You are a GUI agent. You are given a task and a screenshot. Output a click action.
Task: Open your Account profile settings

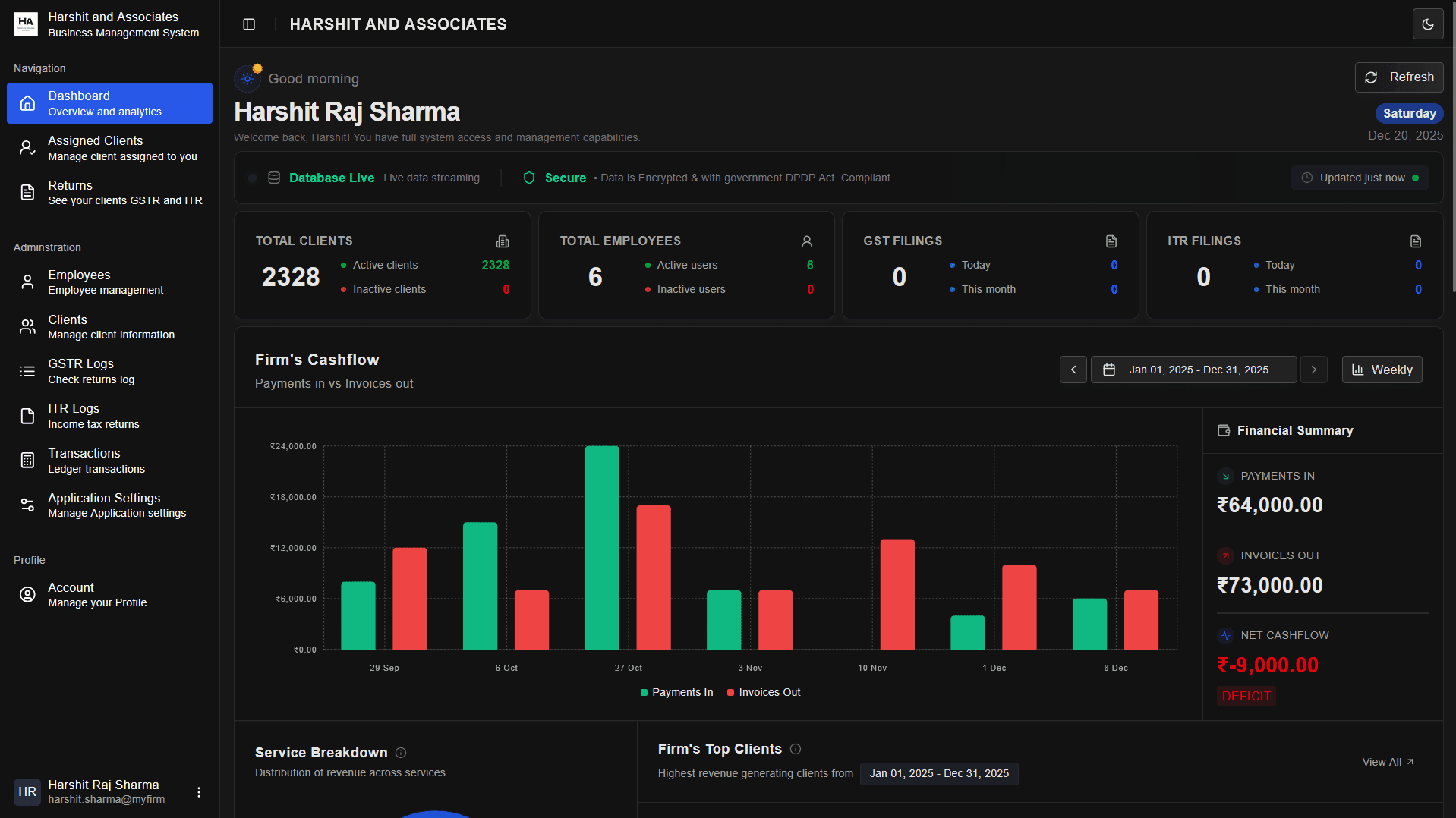(x=109, y=594)
